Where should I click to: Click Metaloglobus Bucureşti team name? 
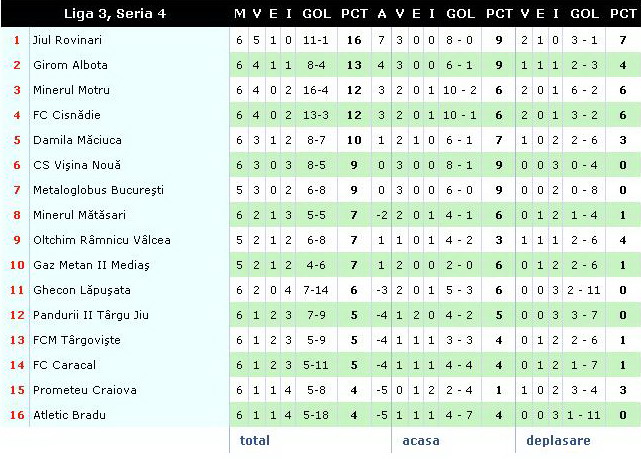coord(99,190)
